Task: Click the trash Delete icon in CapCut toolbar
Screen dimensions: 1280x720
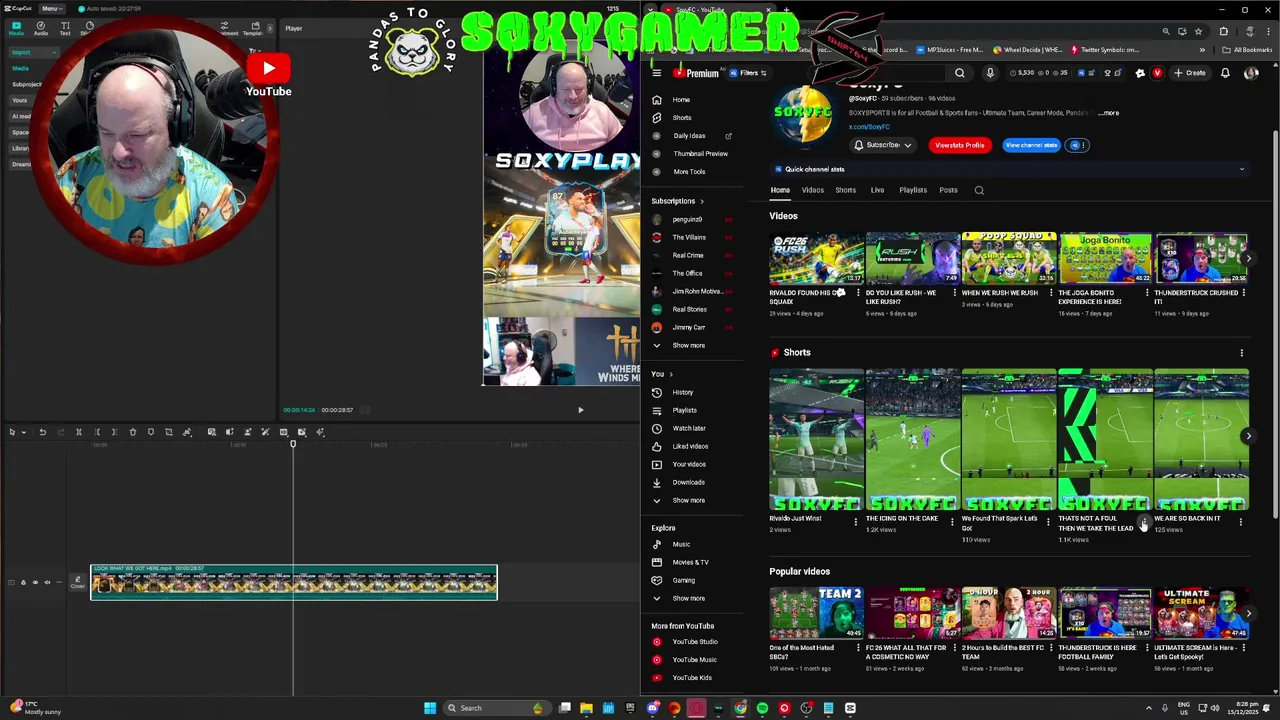Action: coord(133,432)
